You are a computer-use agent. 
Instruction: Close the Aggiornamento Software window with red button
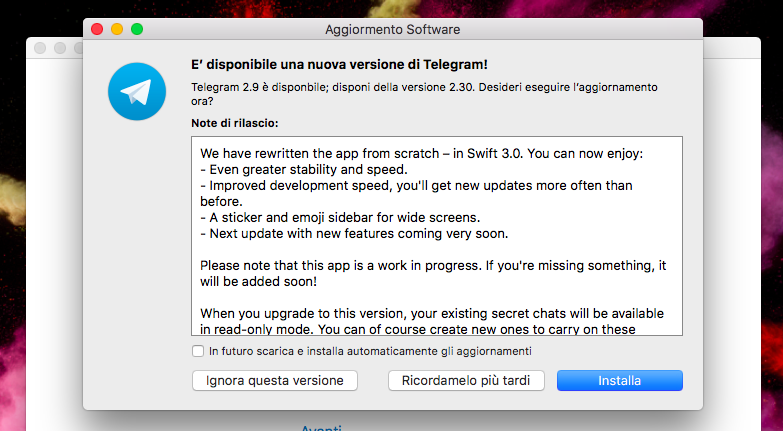97,29
